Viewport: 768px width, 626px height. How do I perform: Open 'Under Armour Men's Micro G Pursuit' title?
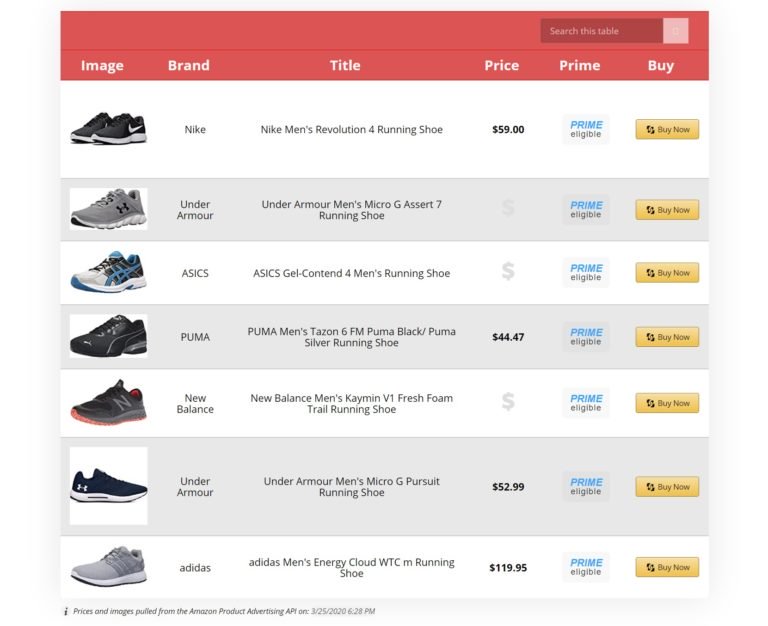[x=352, y=487]
